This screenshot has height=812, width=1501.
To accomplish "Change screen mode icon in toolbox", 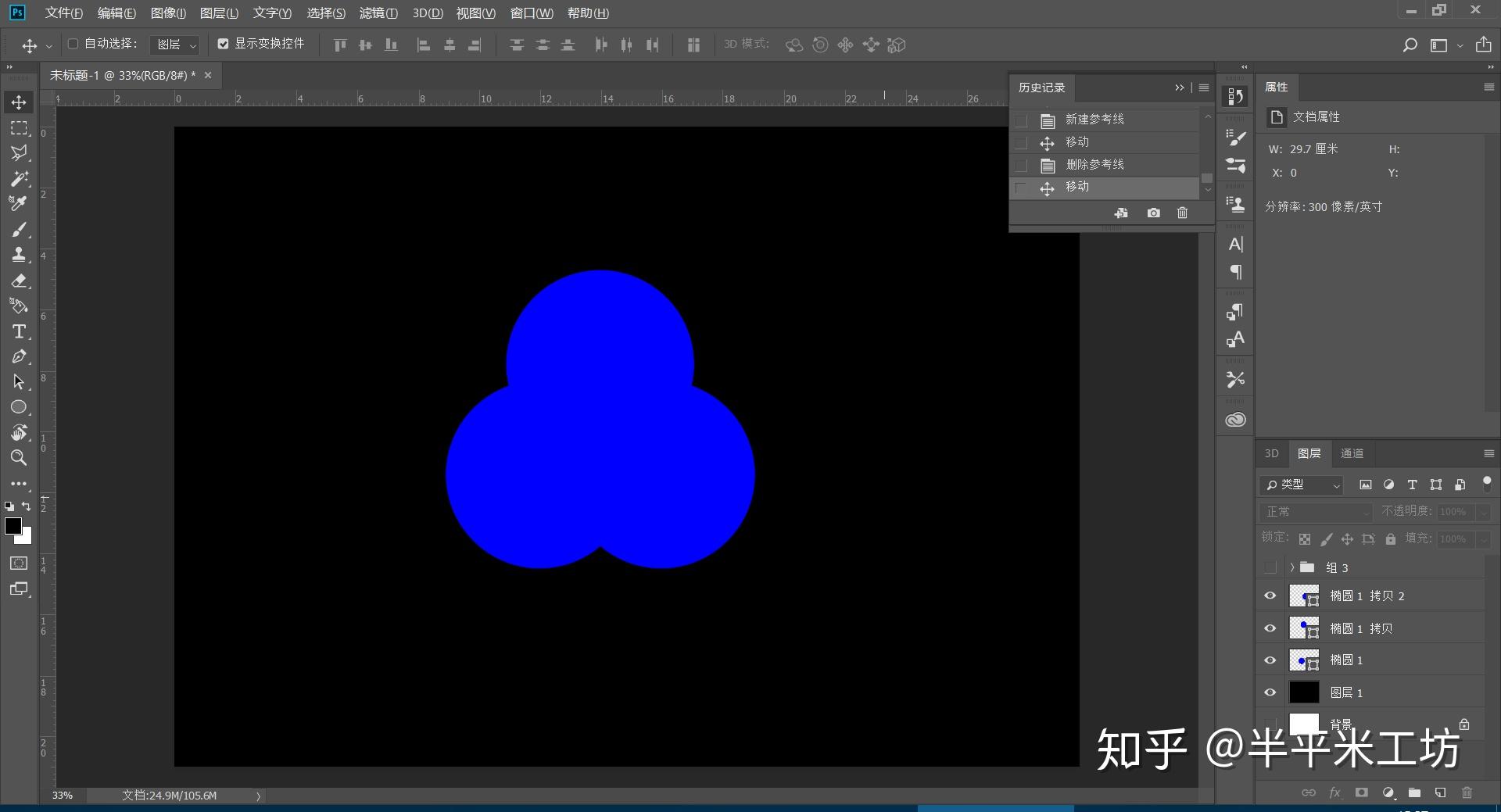I will click(19, 588).
